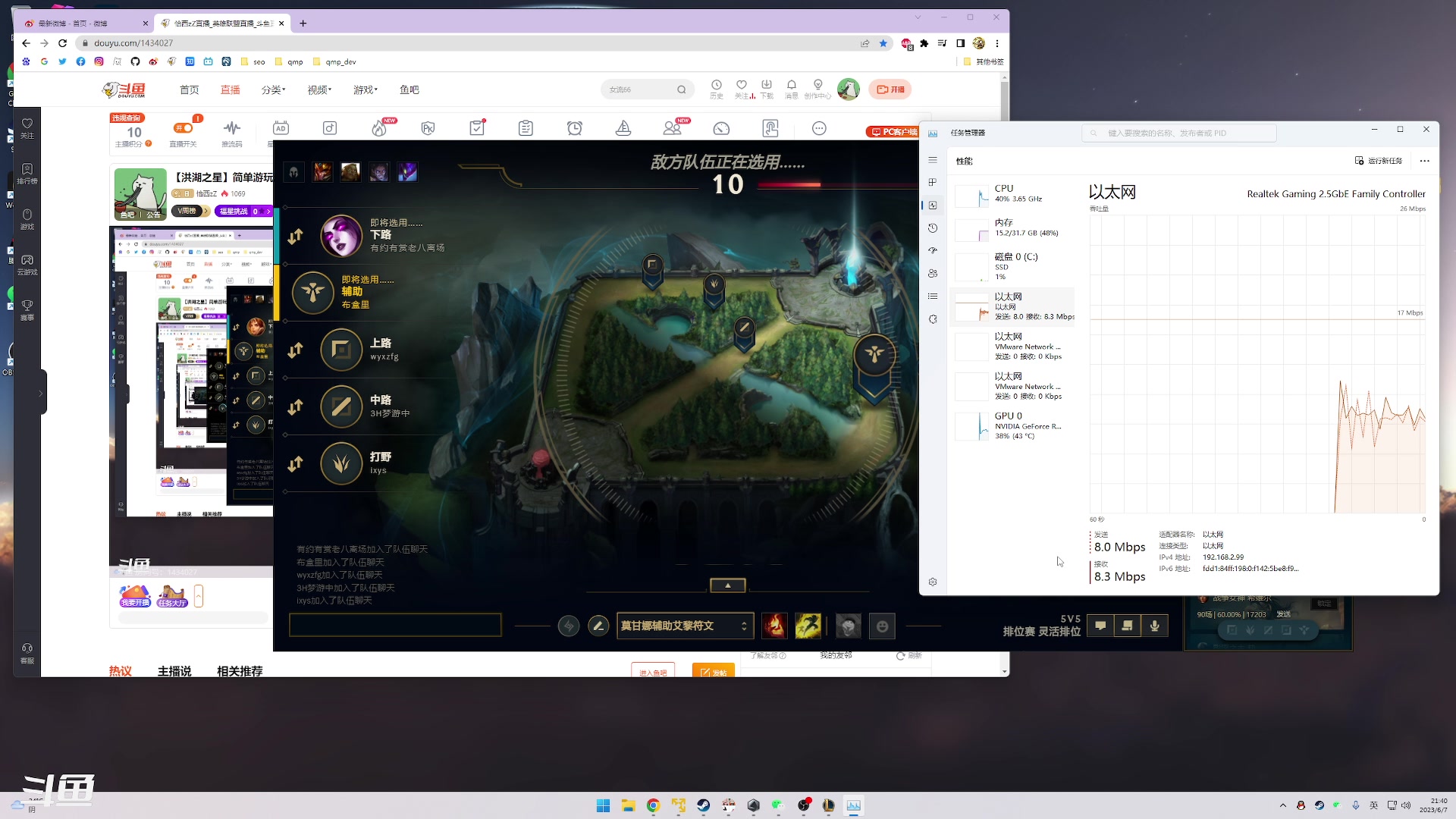Open Douyu 直播 nav item
The height and width of the screenshot is (819, 1456).
(231, 89)
